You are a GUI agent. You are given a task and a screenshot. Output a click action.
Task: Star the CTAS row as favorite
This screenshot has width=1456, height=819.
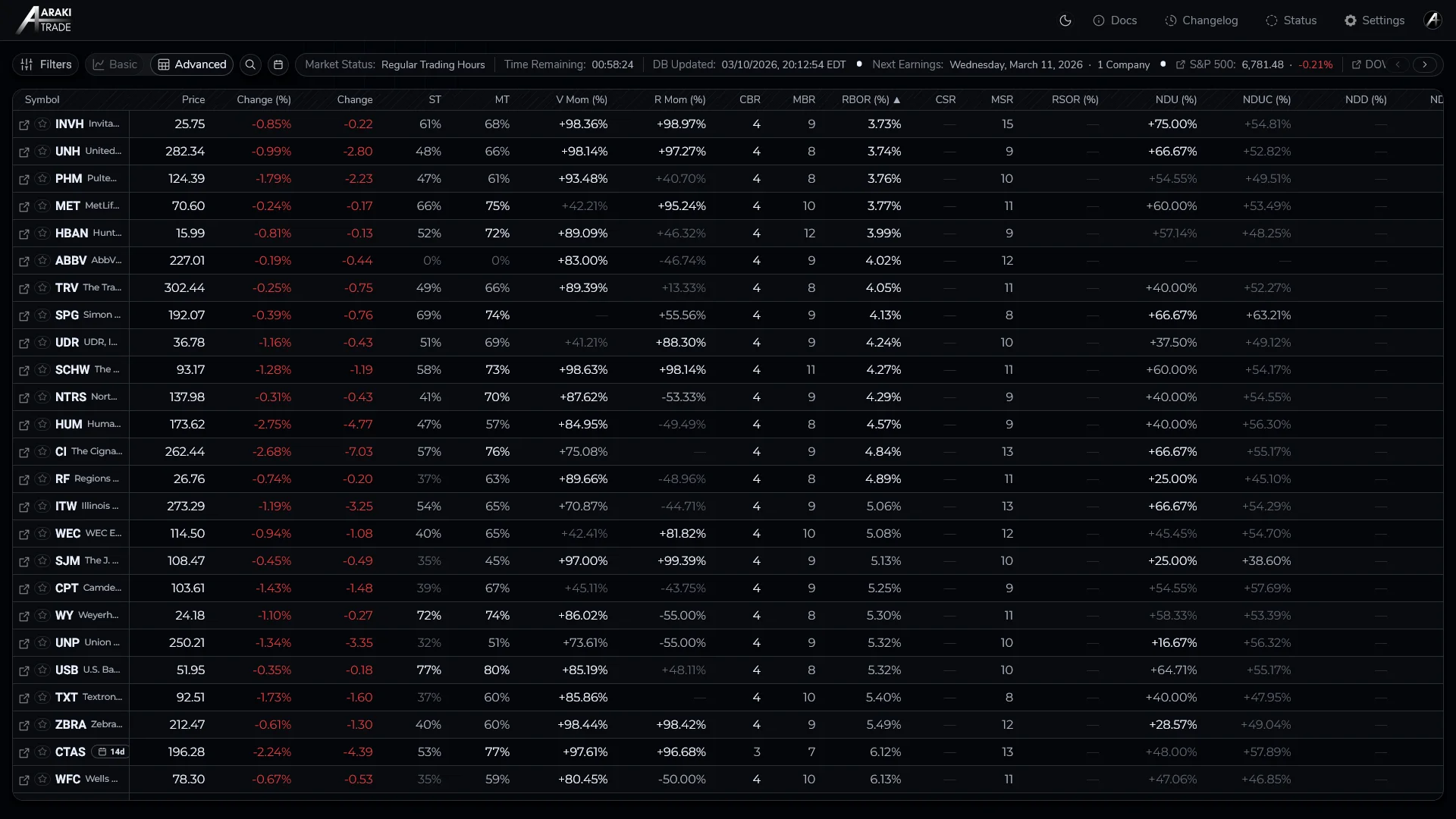tap(42, 752)
